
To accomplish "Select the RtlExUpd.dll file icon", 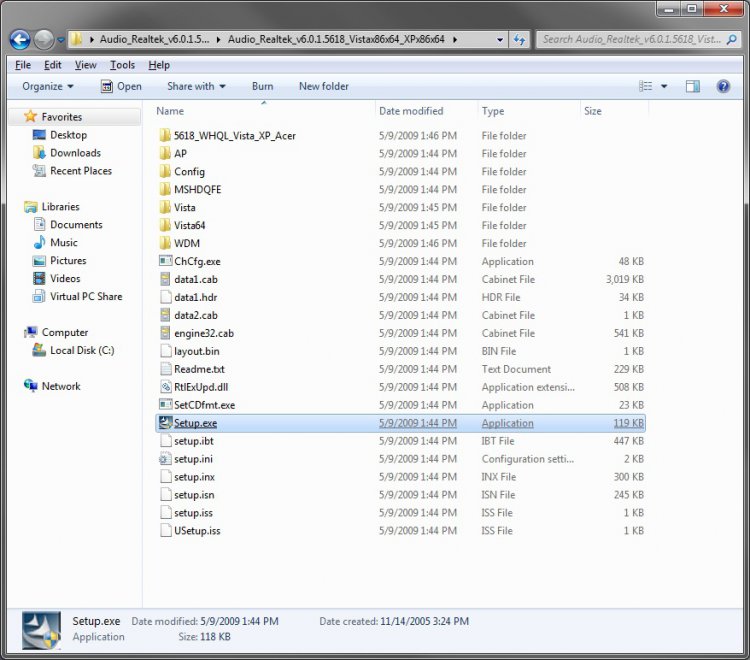I will [x=165, y=386].
